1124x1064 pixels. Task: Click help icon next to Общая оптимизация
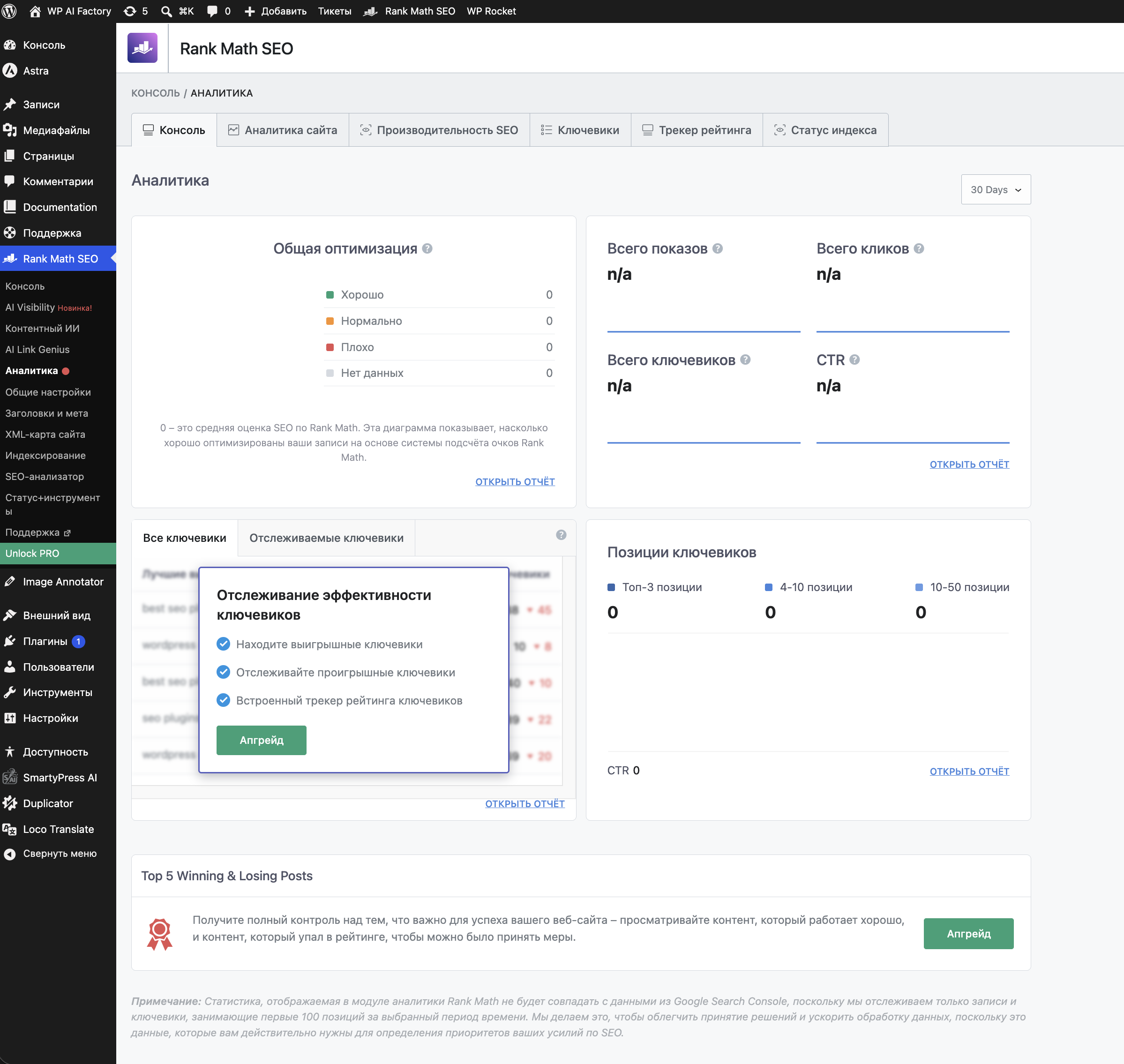[427, 248]
